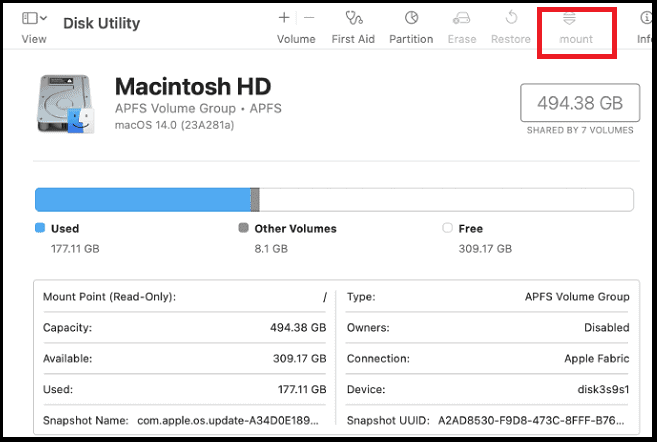657x442 pixels.
Task: Select the gray Other Volumes legend swatch
Action: point(244,228)
